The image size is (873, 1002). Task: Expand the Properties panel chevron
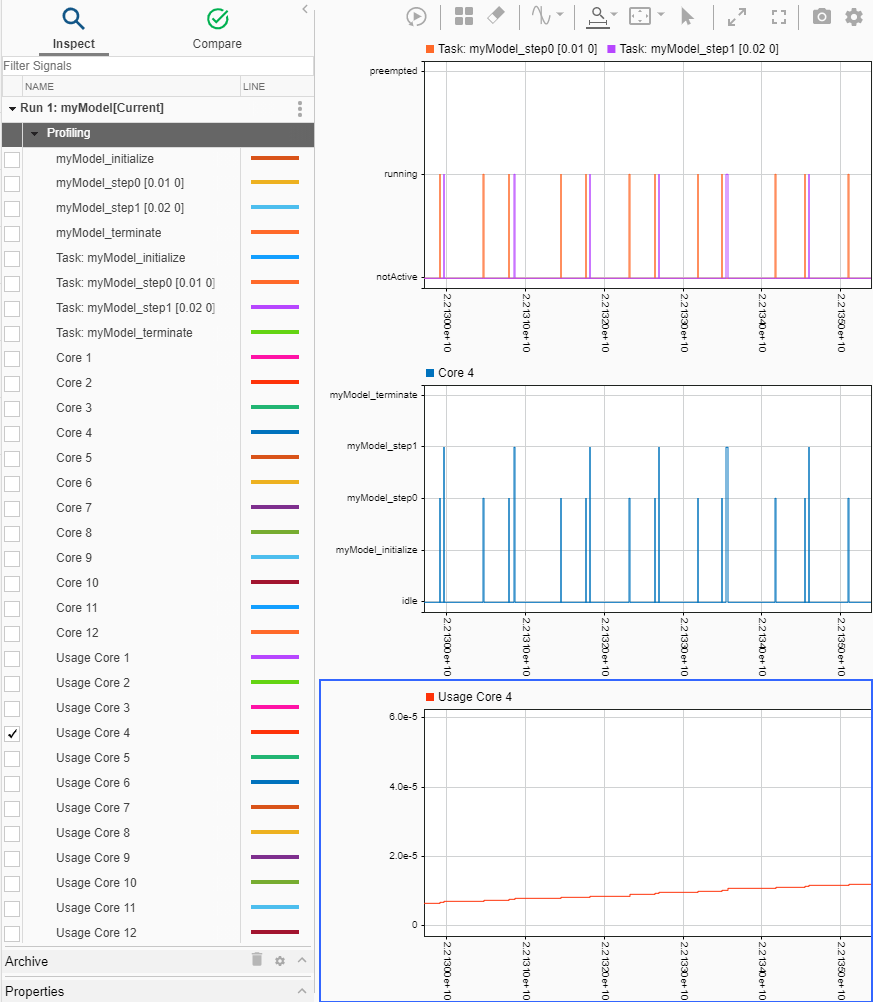tap(302, 991)
